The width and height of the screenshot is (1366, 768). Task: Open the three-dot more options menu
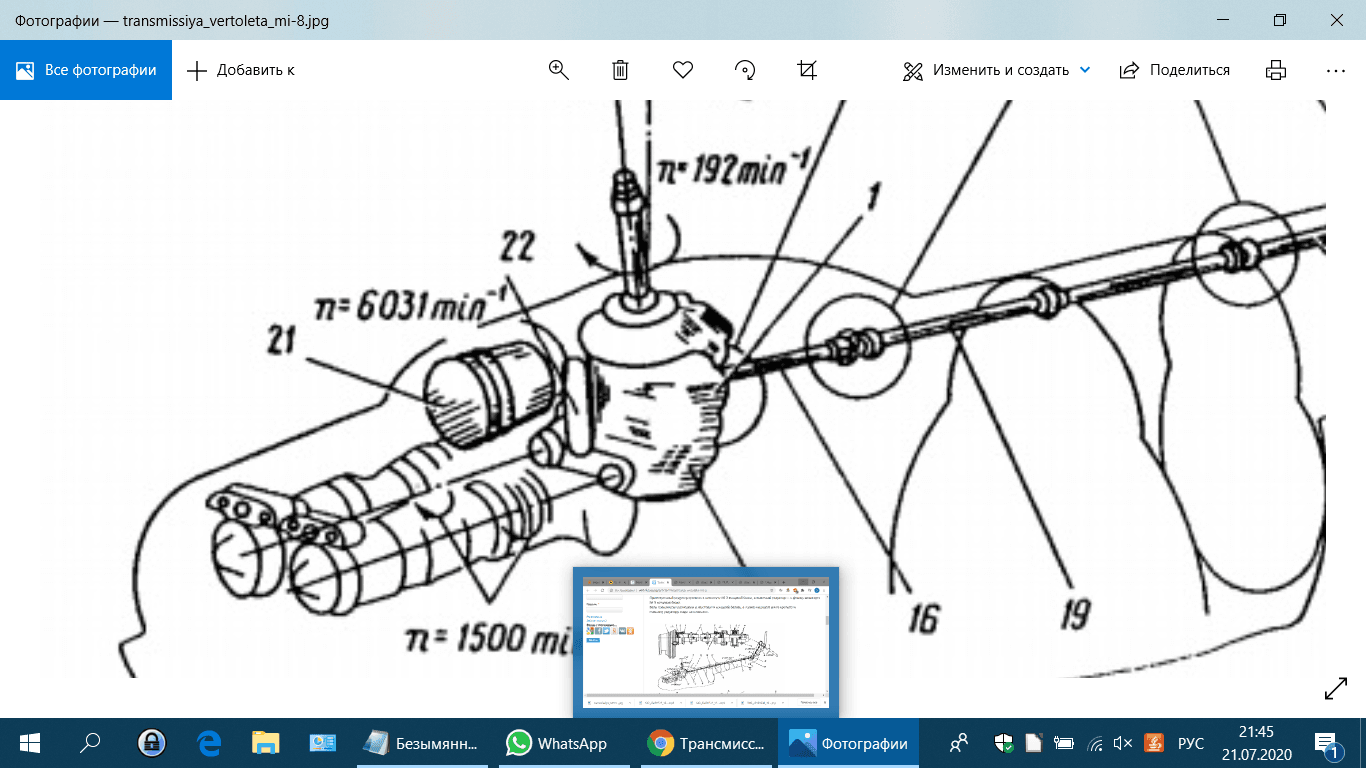1336,70
